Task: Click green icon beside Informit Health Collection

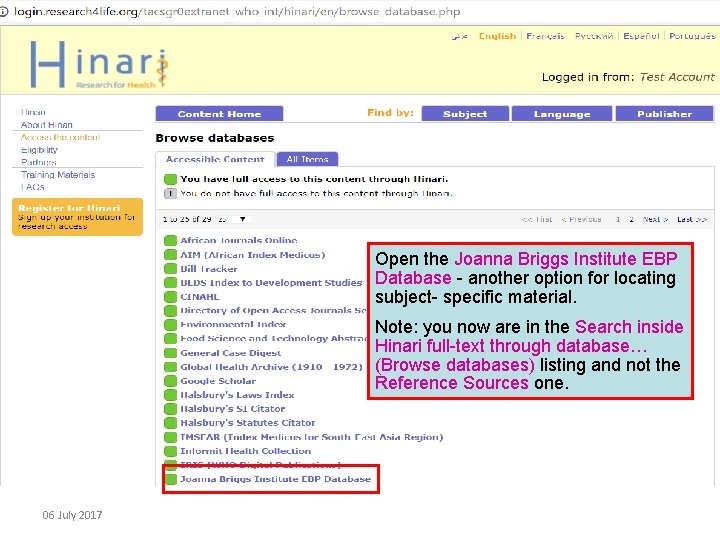Action: pos(170,451)
